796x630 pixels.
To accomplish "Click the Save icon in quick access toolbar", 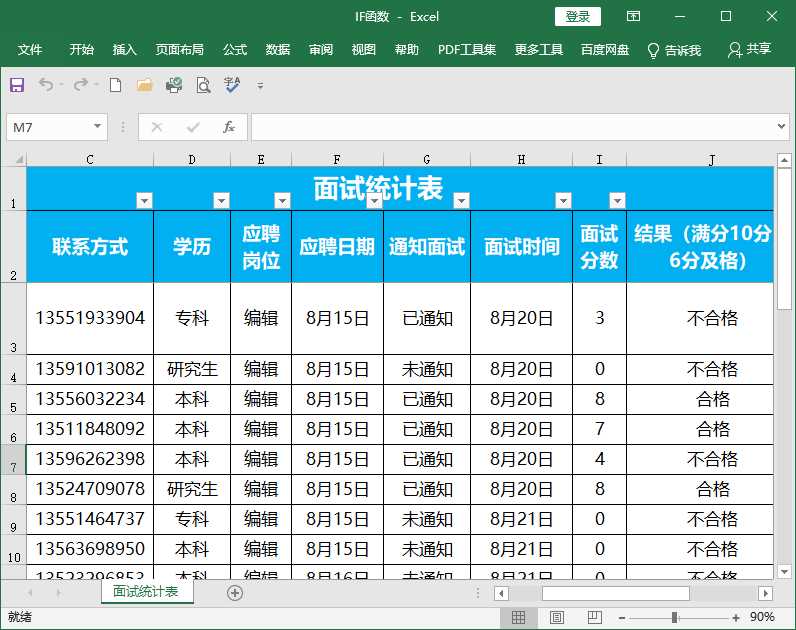I will tap(17, 86).
